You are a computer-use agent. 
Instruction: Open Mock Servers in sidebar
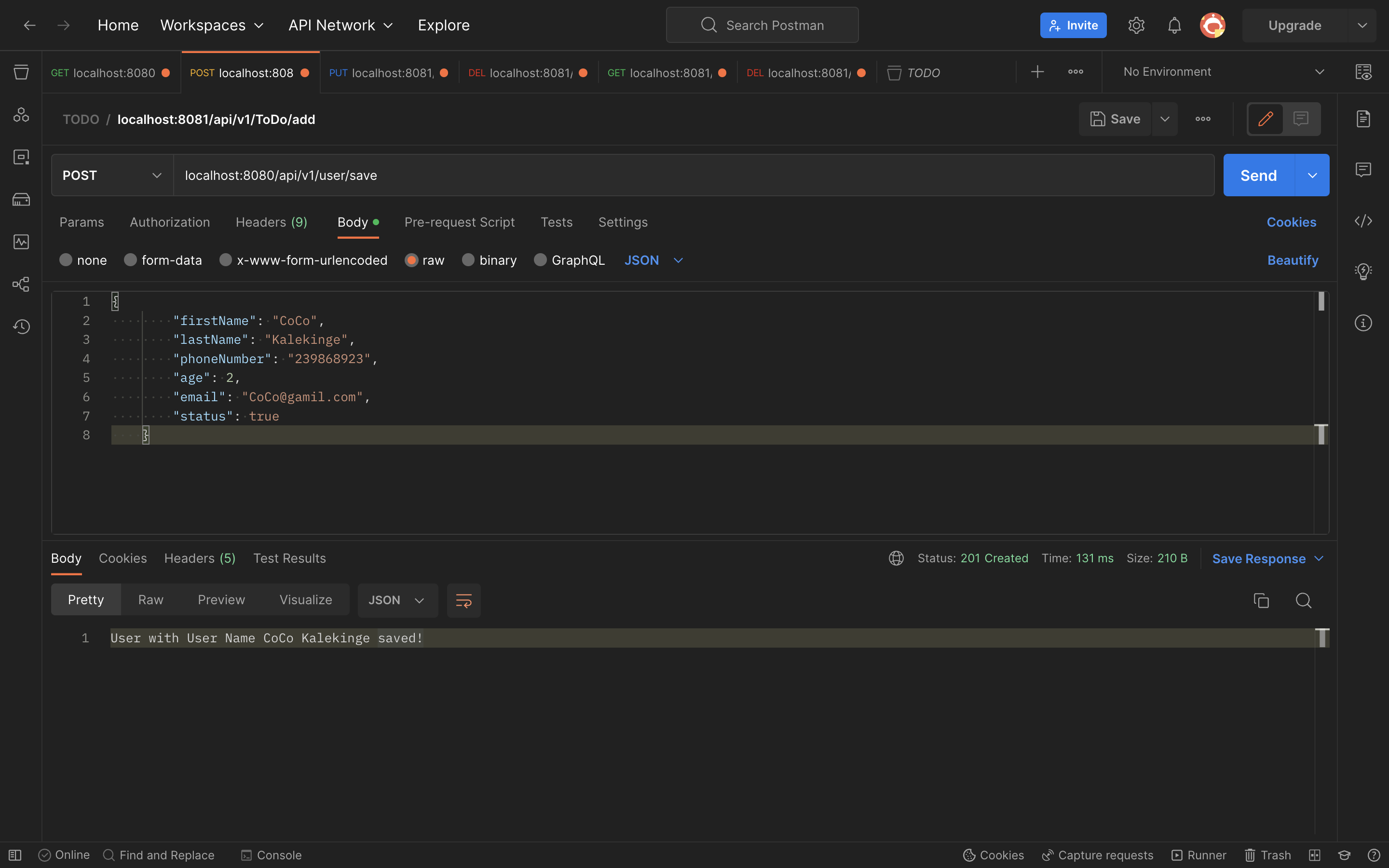pos(21,200)
